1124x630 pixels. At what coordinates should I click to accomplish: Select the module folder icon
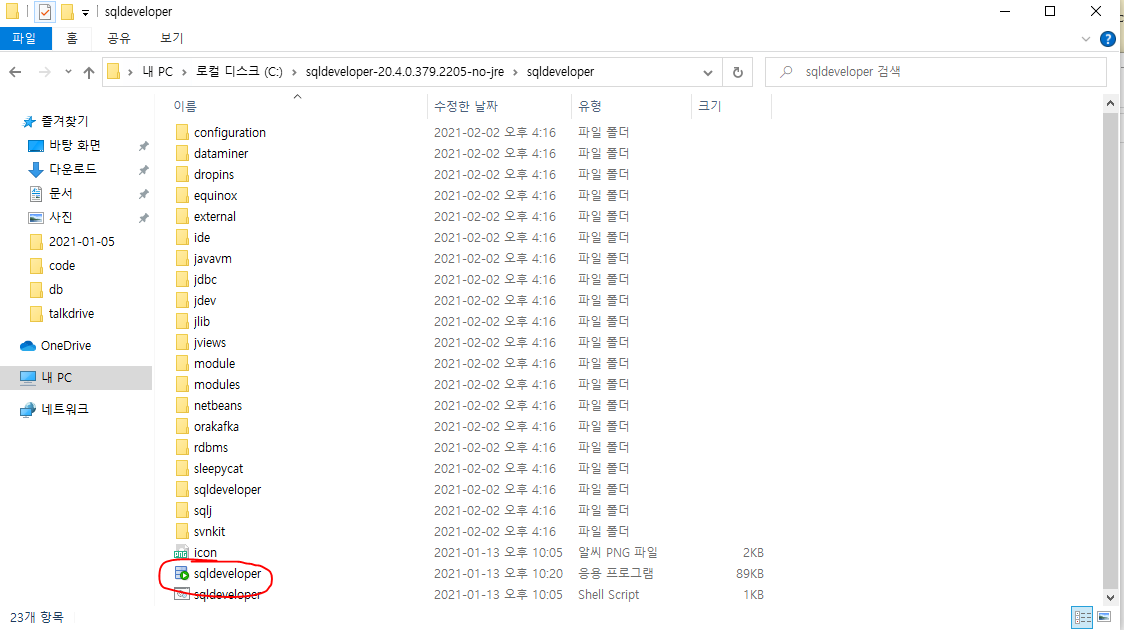182,363
